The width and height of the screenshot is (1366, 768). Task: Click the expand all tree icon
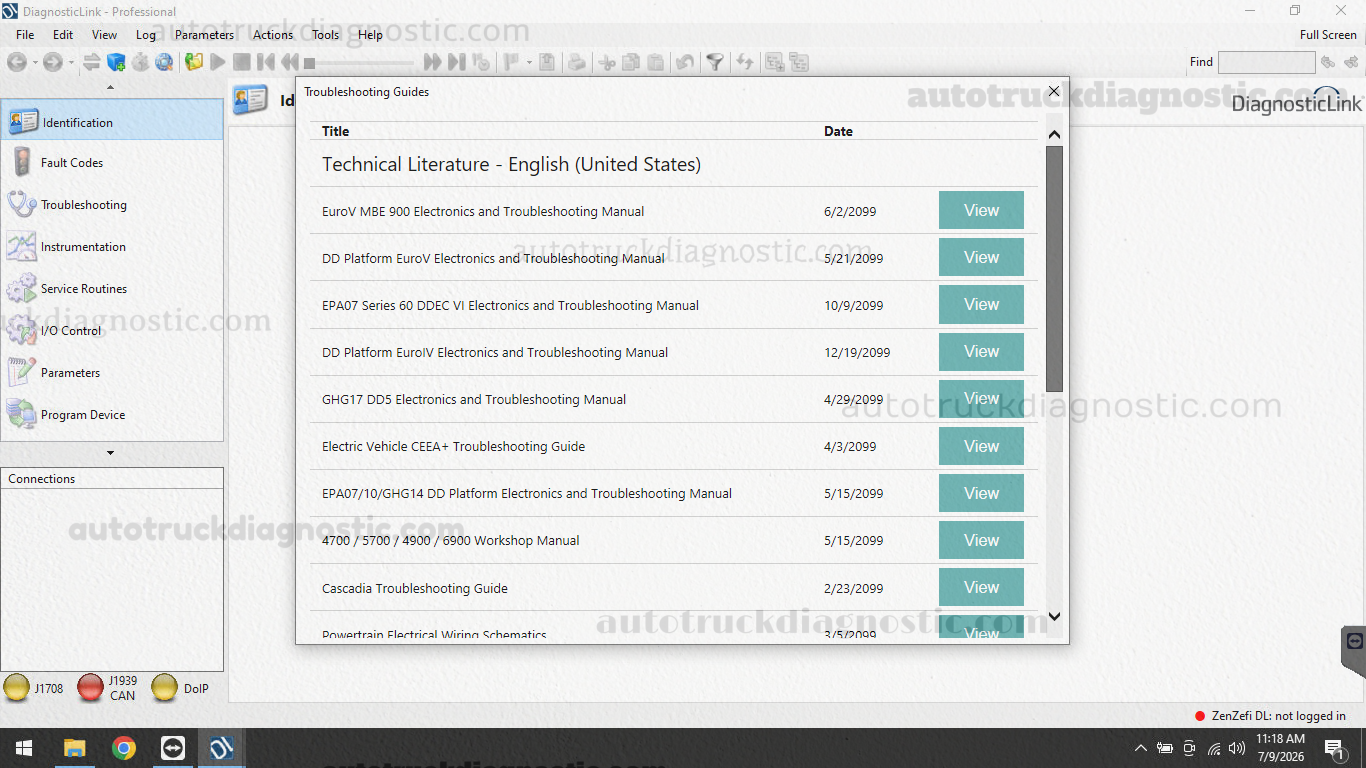pos(775,62)
